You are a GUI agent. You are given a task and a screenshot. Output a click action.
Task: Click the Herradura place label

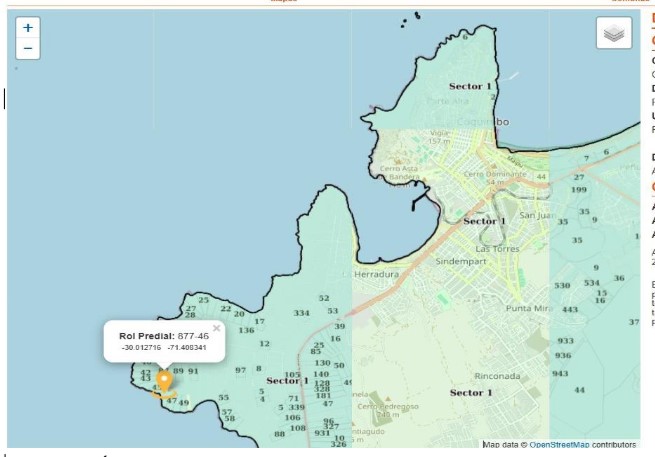pos(371,273)
